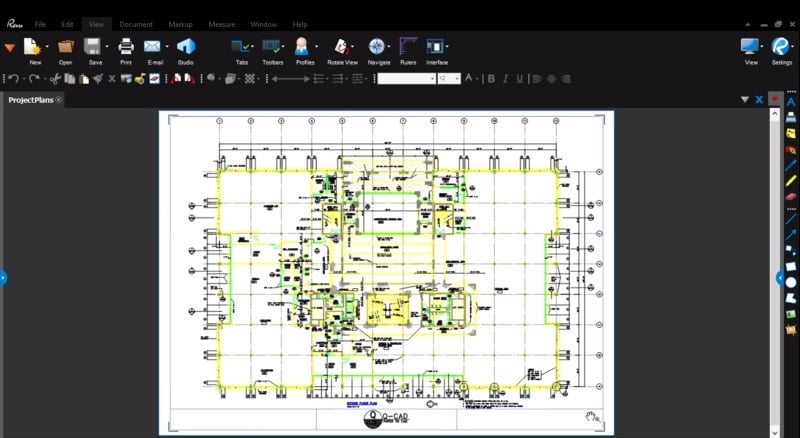
Task: Select the Note tool in the right sidebar
Action: 791,134
